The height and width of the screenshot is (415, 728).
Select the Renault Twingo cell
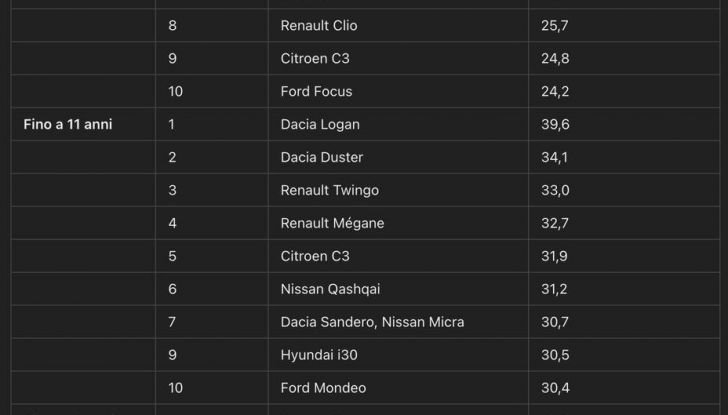tap(329, 190)
